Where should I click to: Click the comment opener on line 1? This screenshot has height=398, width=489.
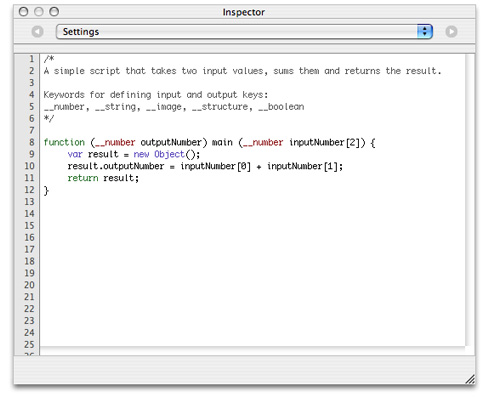point(49,59)
